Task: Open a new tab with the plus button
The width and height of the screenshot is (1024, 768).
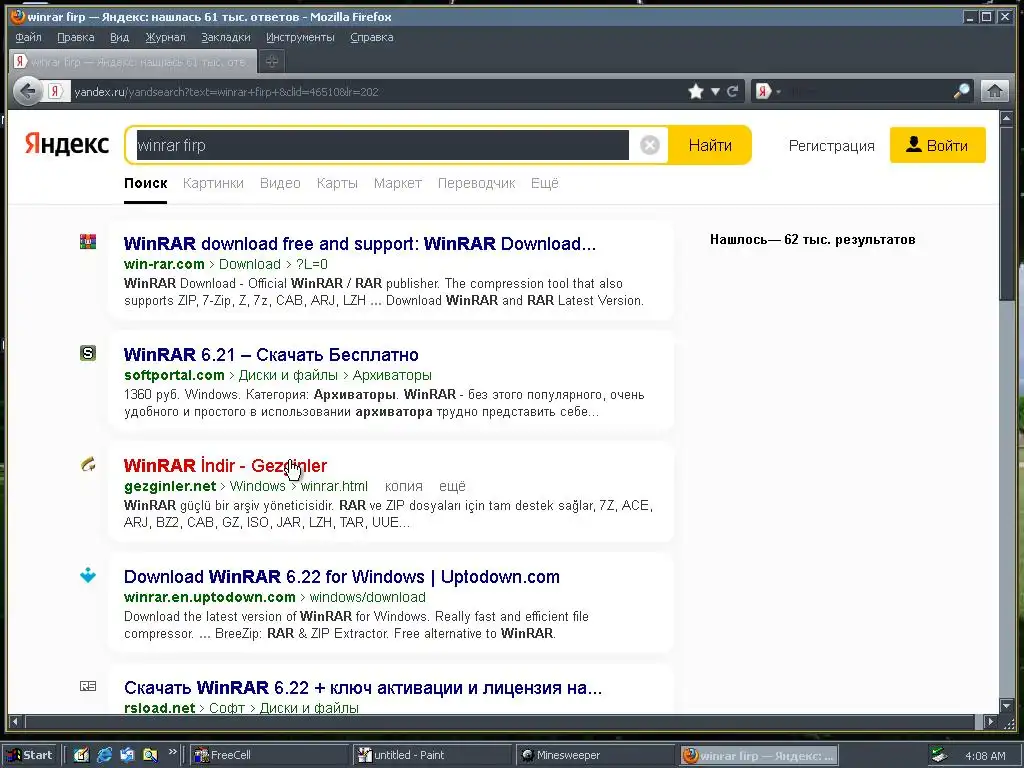Action: click(x=272, y=61)
